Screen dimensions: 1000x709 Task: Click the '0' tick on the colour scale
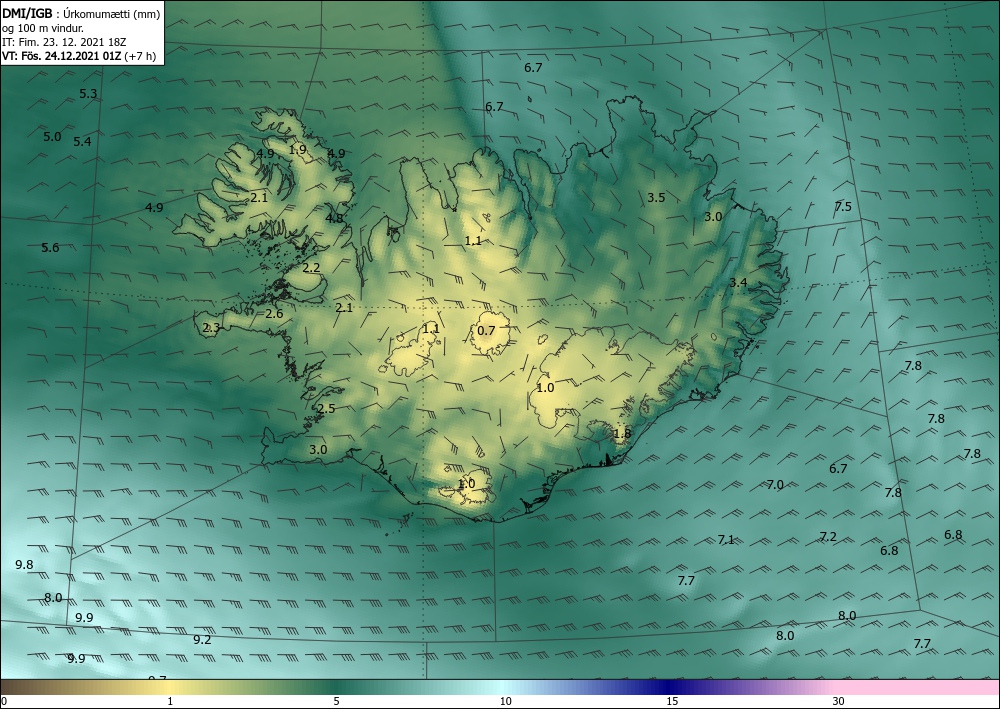point(4,701)
